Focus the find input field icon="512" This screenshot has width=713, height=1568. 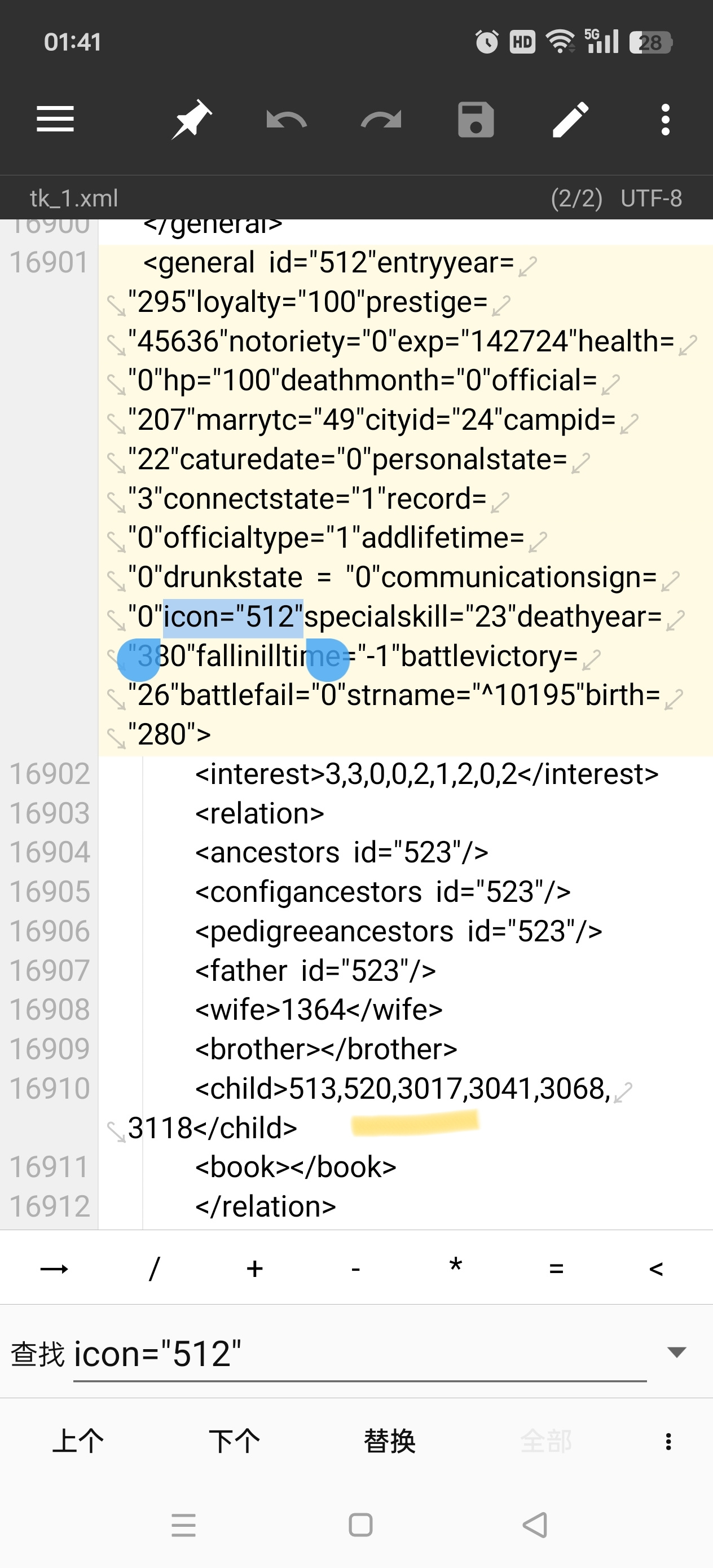tap(359, 1354)
